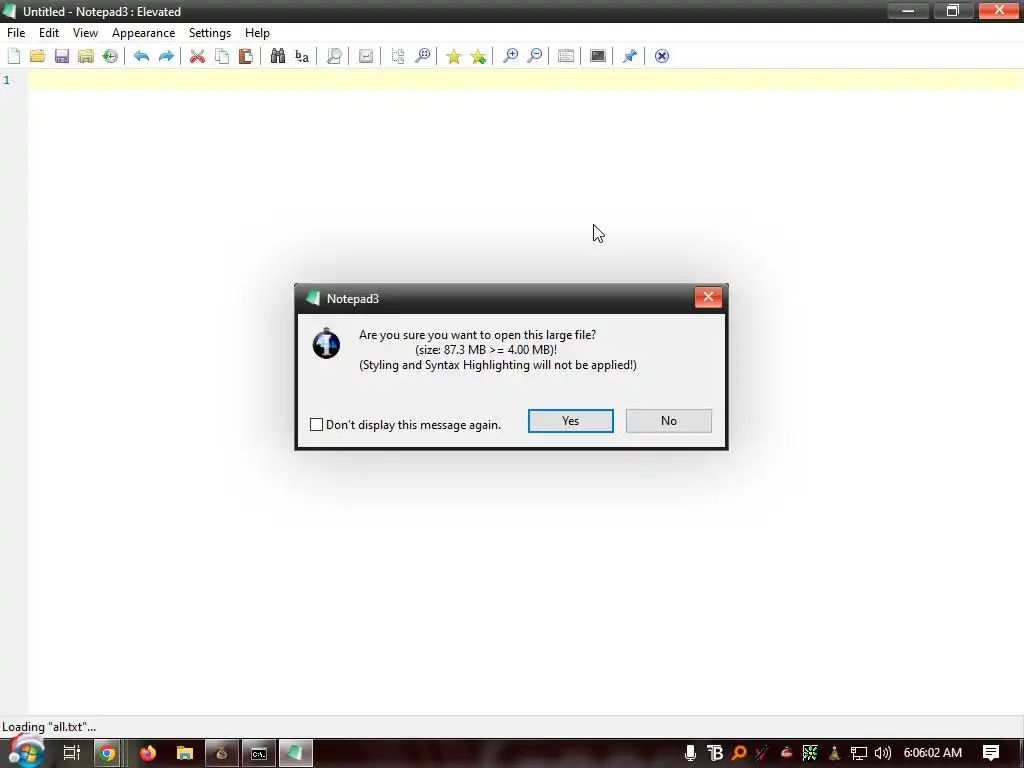Viewport: 1024px width, 768px height.
Task: Open the Edit menu
Action: point(49,33)
